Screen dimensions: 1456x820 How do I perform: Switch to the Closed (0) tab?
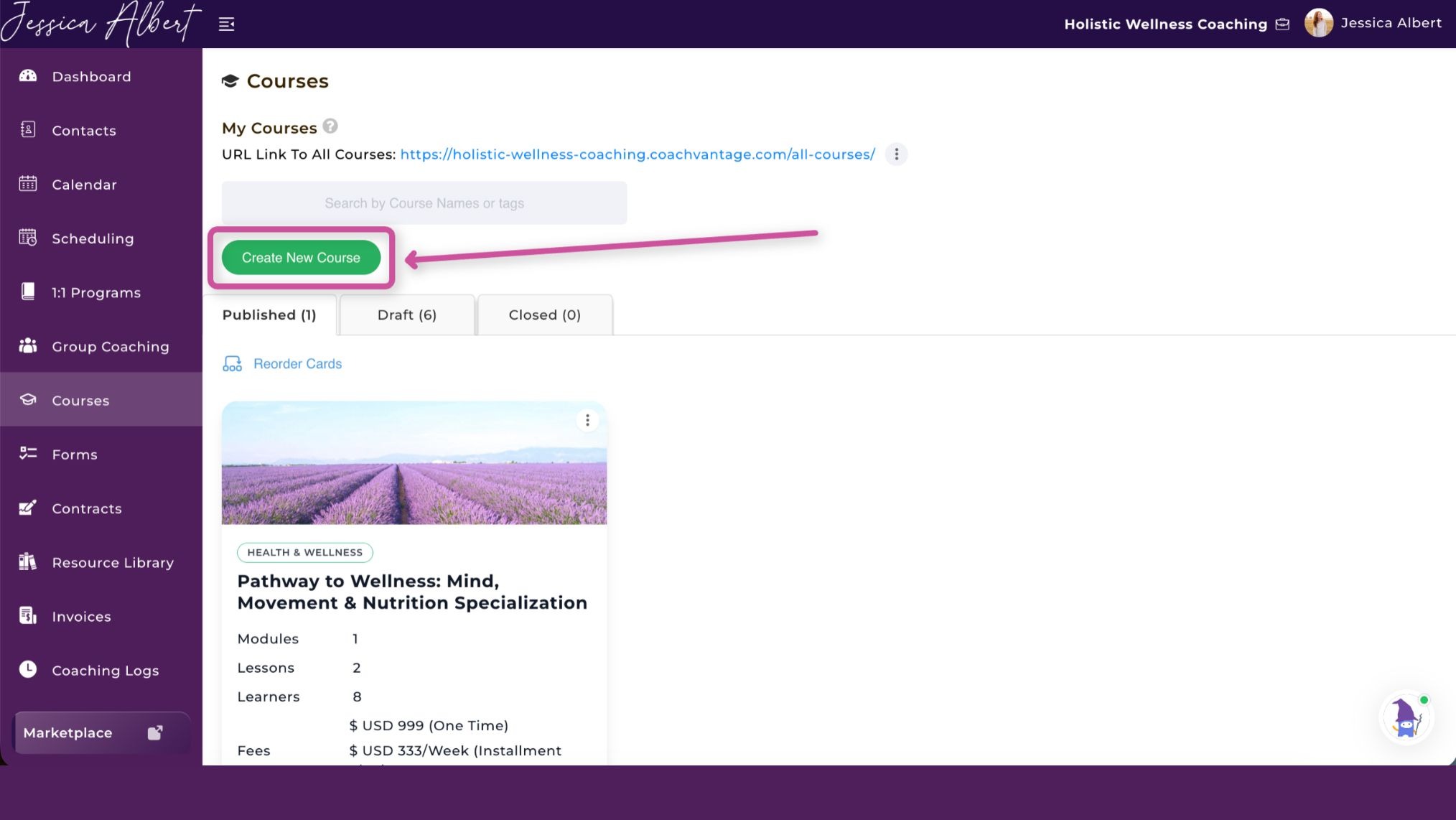coord(545,315)
